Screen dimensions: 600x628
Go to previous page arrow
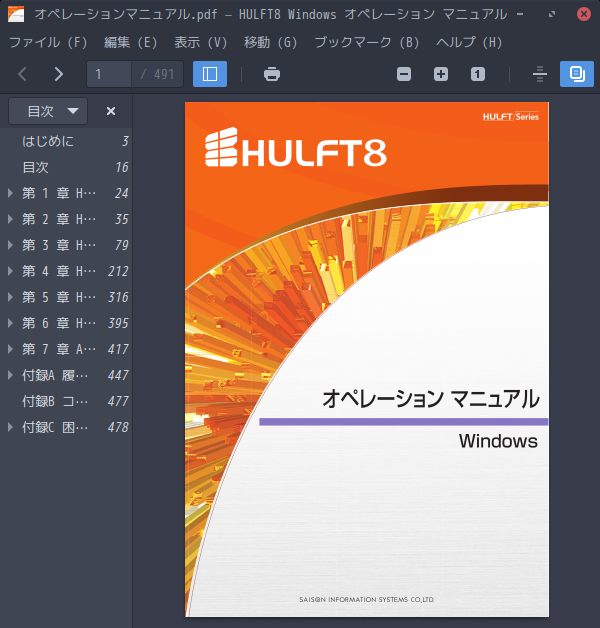23,74
